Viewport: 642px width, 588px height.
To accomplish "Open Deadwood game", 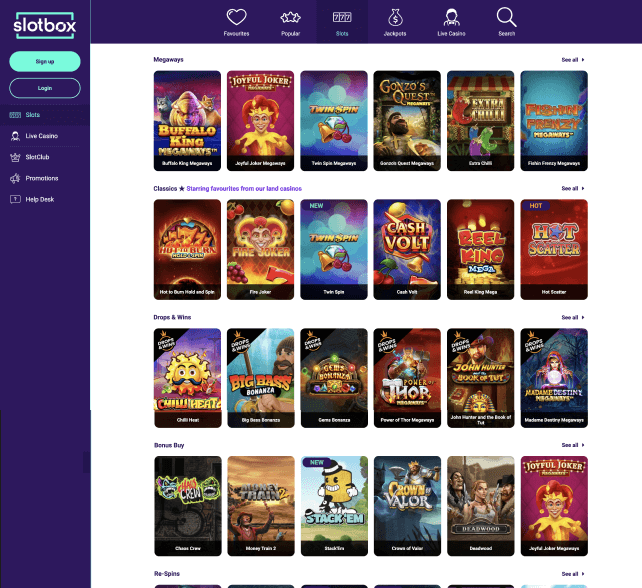I will [x=481, y=506].
